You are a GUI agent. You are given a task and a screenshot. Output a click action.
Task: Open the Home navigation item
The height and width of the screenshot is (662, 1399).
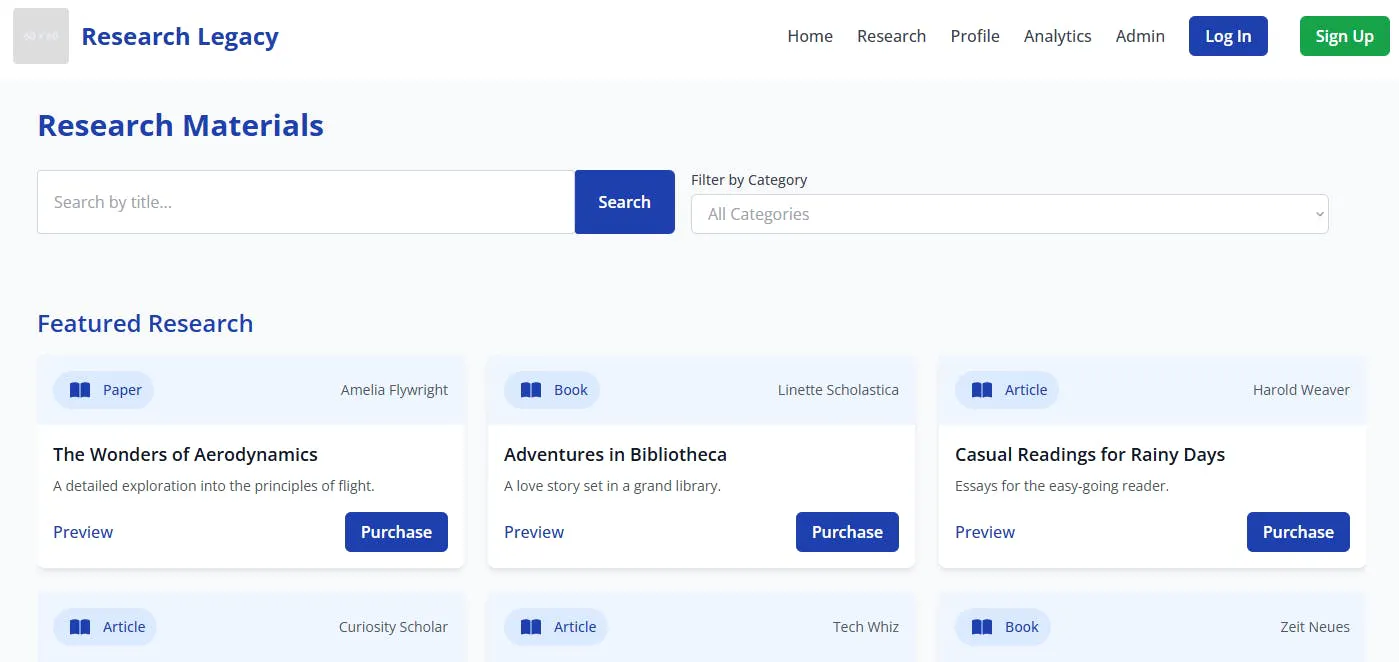point(810,36)
